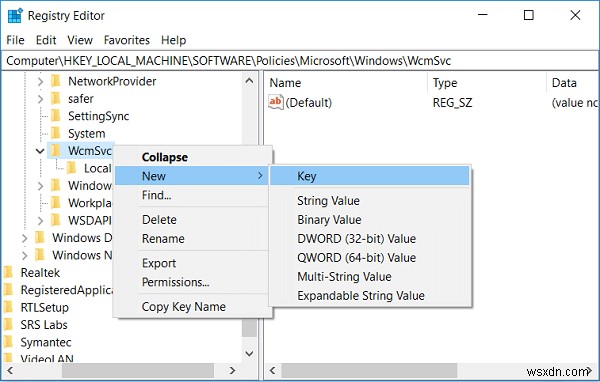Click the WcmSvc folder icon
The height and width of the screenshot is (382, 600).
(56, 150)
